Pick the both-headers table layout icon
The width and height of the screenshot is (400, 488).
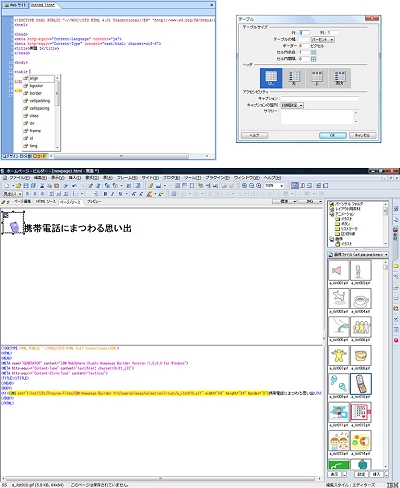pyautogui.click(x=340, y=78)
